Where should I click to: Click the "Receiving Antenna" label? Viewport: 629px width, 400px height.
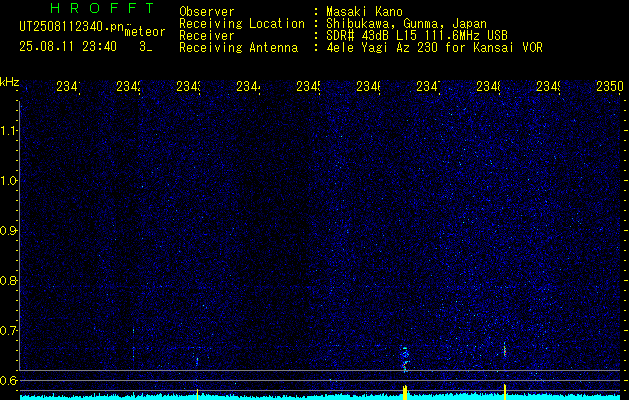click(238, 48)
